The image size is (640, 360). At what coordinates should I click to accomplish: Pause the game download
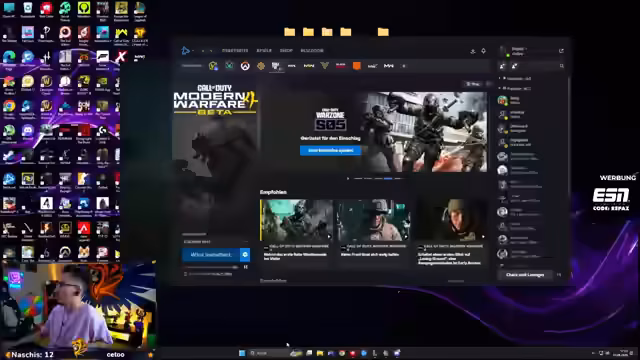(246, 267)
